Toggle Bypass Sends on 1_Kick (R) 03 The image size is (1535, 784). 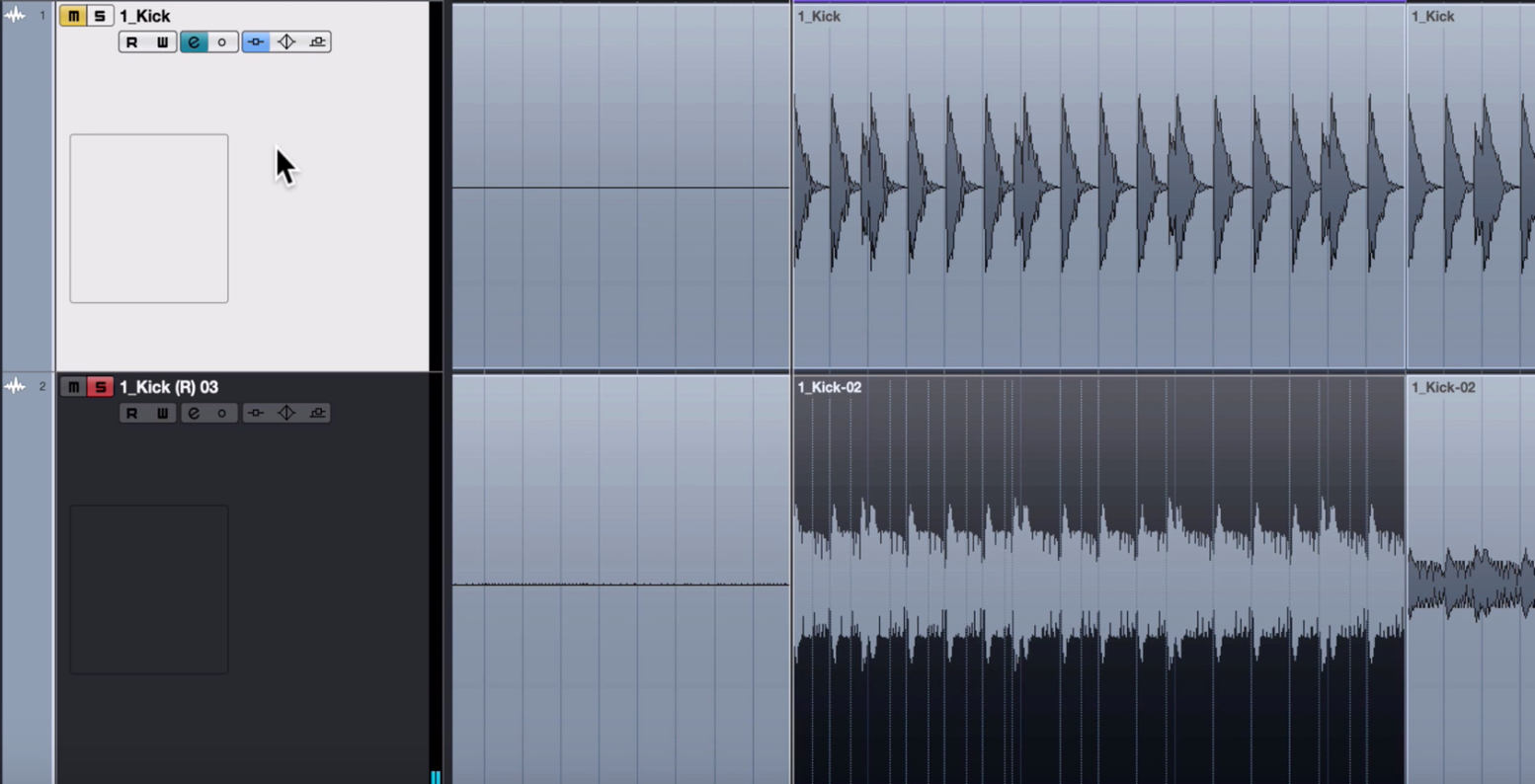(x=317, y=413)
